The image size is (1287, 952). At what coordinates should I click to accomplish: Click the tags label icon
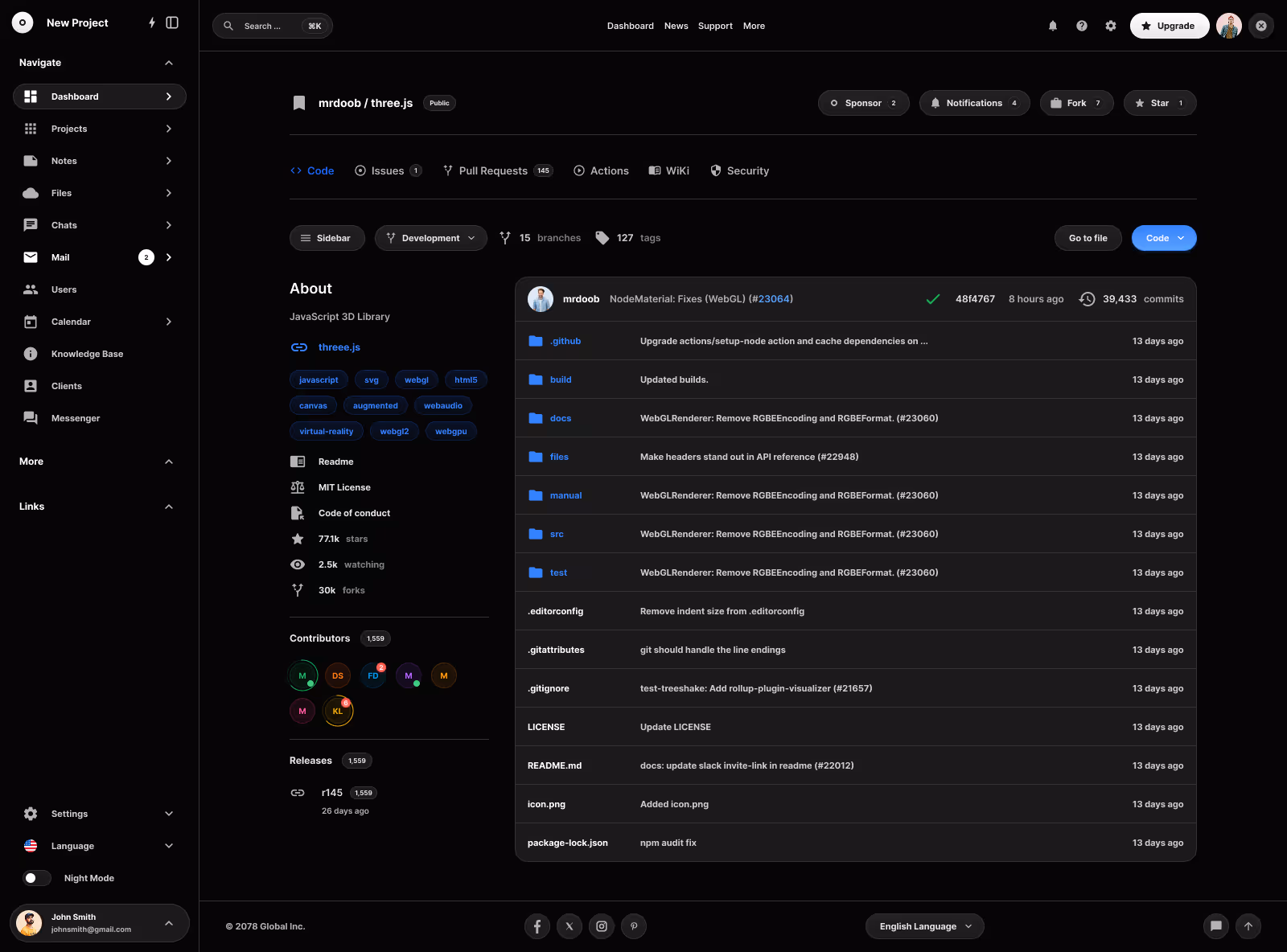pos(602,238)
